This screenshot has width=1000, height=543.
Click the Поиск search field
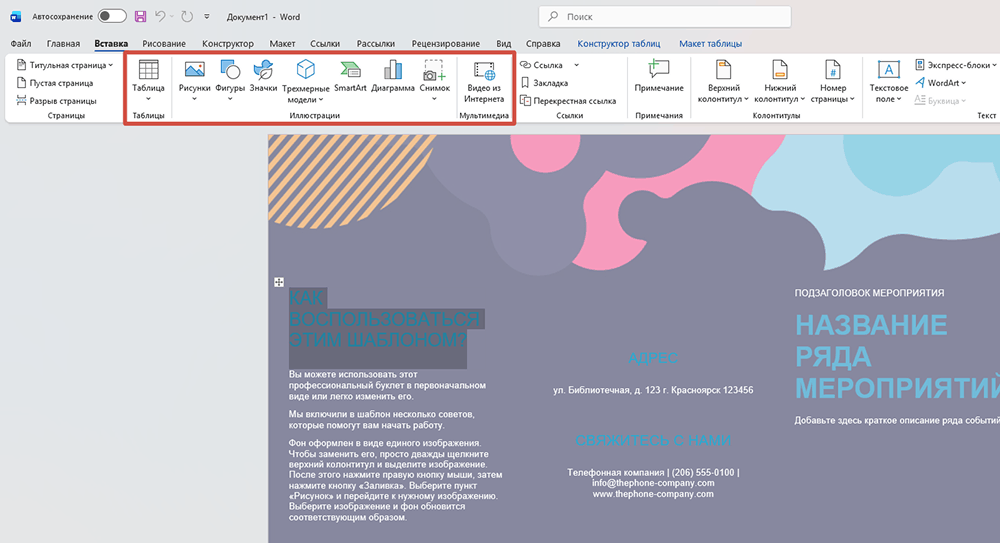665,17
